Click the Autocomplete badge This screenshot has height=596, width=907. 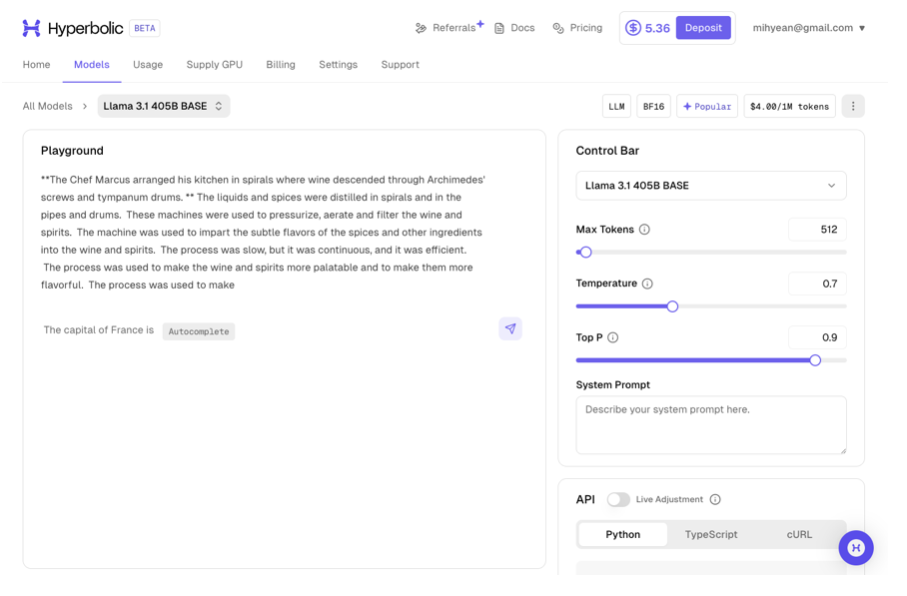198,332
